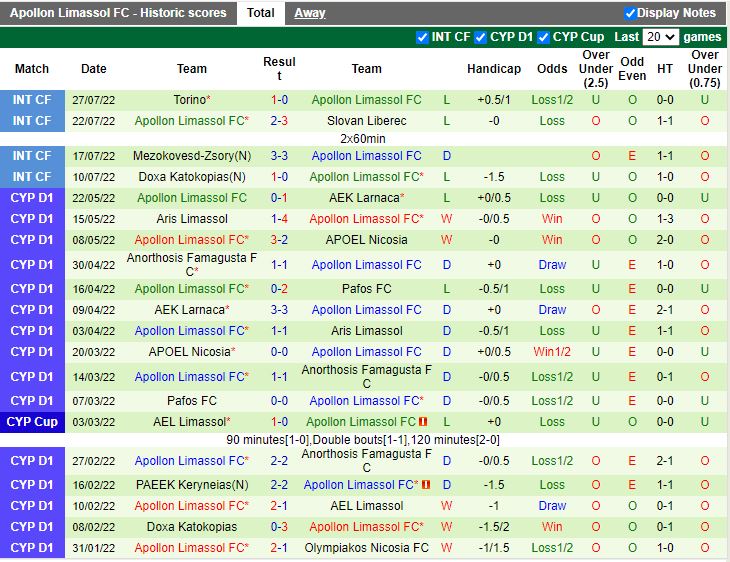This screenshot has width=730, height=562.
Task: Click red card icon in AEL Limassol cup row
Action: (x=423, y=422)
